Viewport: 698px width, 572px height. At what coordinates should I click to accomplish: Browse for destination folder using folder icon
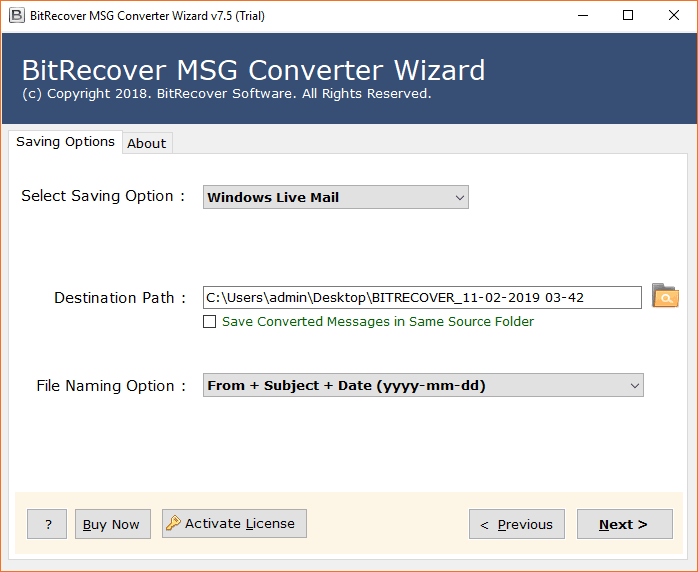click(x=664, y=296)
